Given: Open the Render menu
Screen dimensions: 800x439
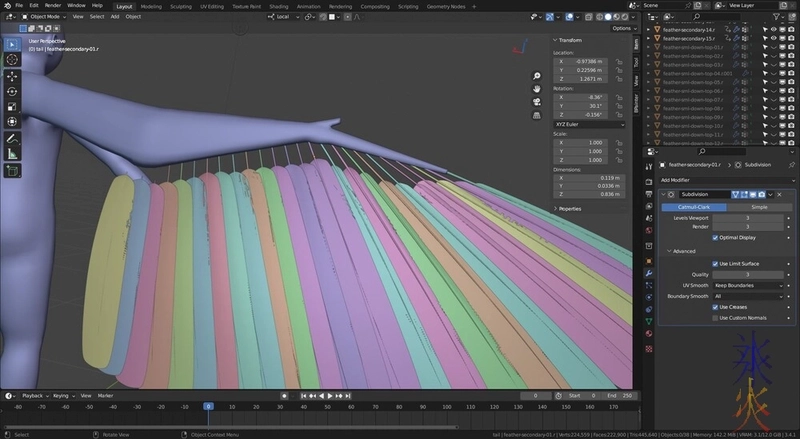Looking at the screenshot, I should (x=51, y=6).
